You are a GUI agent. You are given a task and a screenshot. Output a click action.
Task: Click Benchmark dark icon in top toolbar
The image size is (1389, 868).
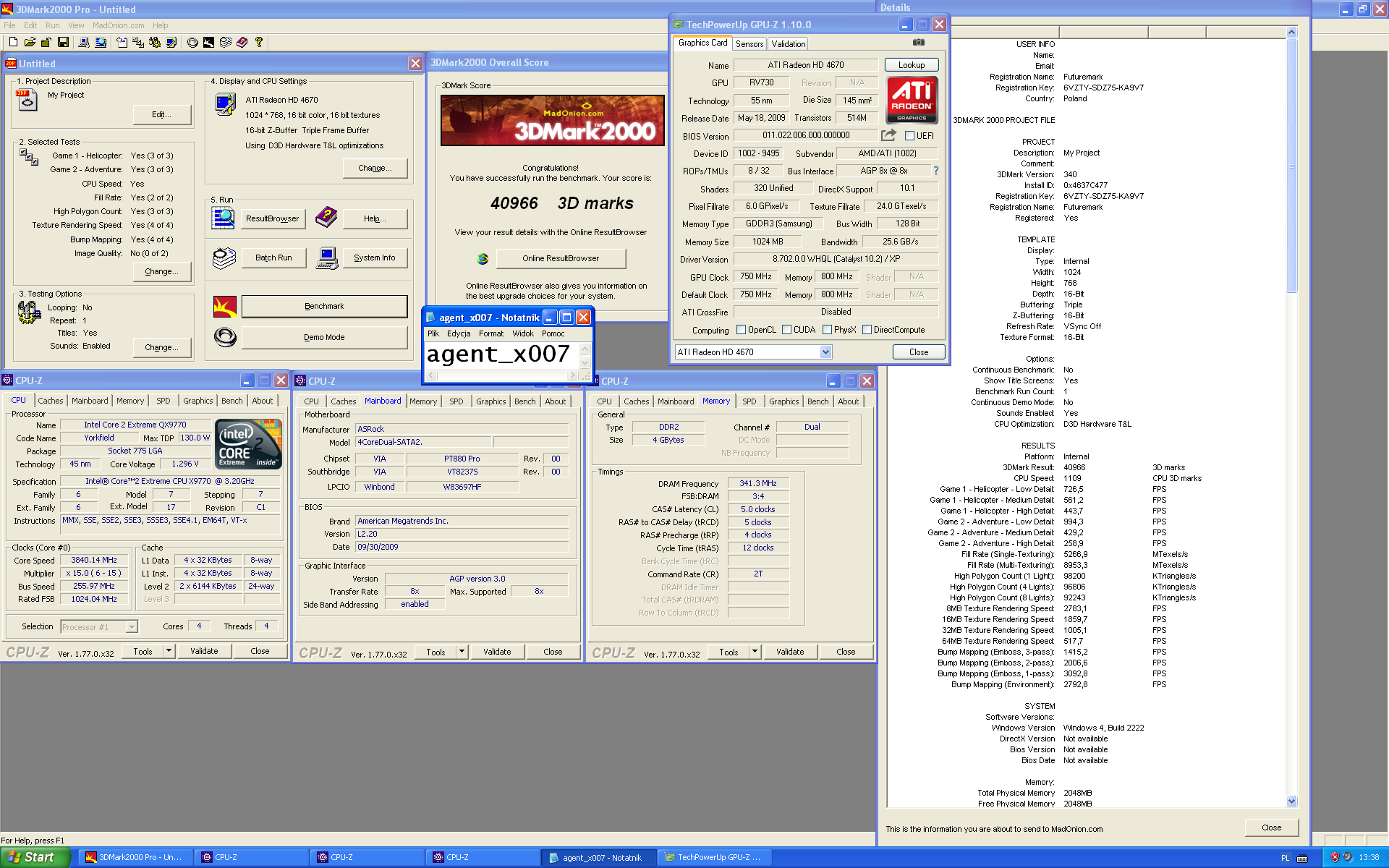tap(208, 43)
